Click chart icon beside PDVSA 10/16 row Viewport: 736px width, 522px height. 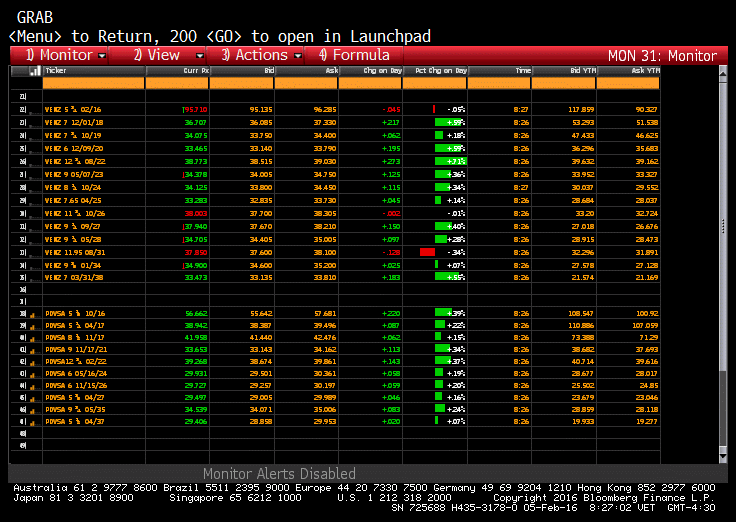[x=32, y=315]
